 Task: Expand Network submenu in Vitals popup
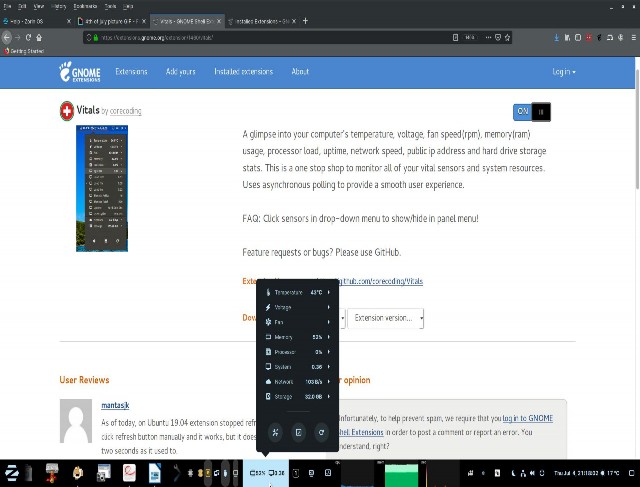point(298,382)
